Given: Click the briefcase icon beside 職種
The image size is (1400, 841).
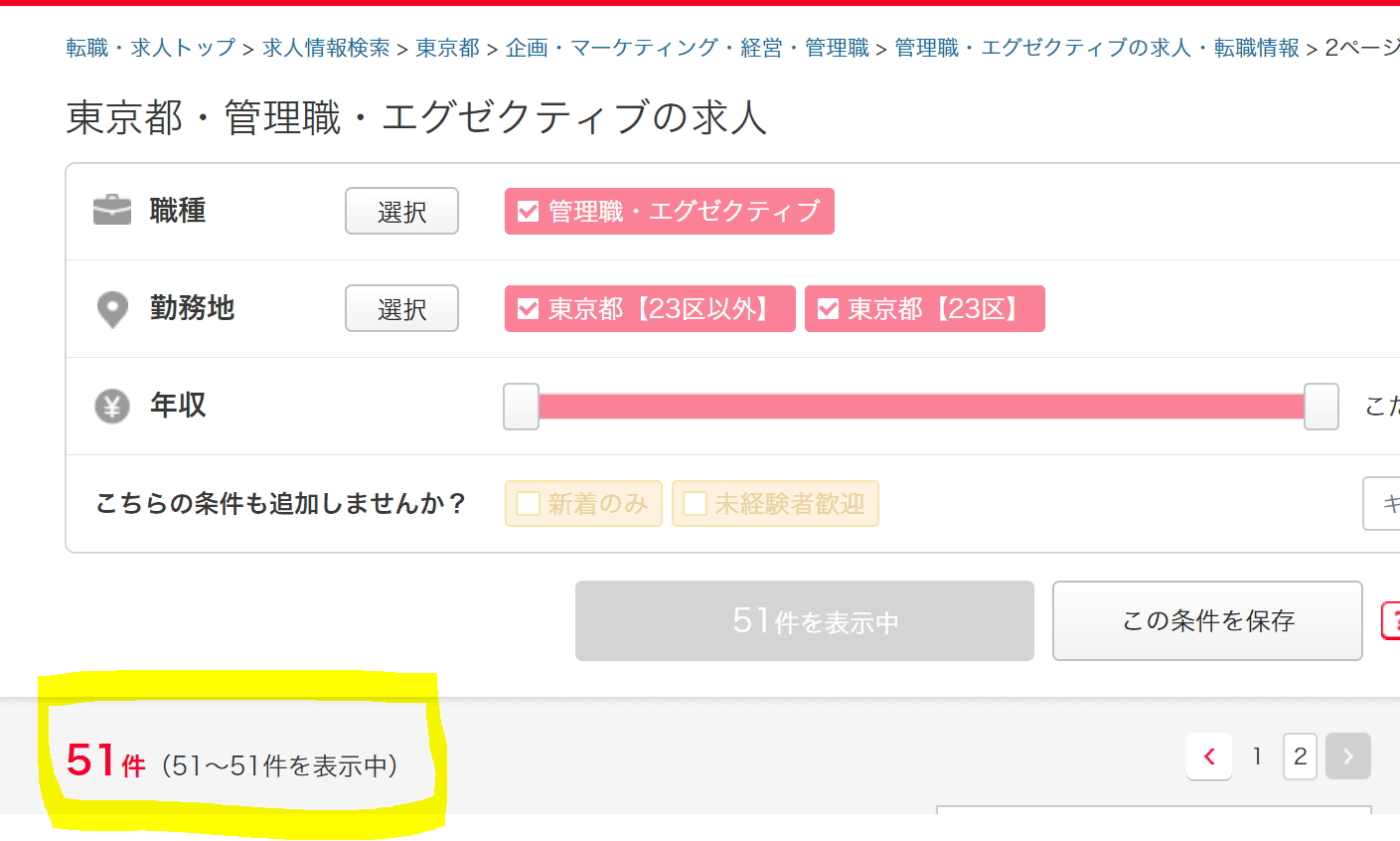Looking at the screenshot, I should tap(112, 210).
